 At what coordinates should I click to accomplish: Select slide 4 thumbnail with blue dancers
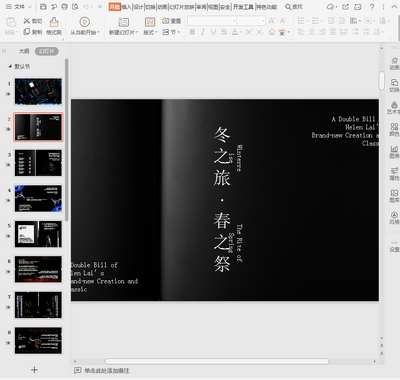coord(38,198)
